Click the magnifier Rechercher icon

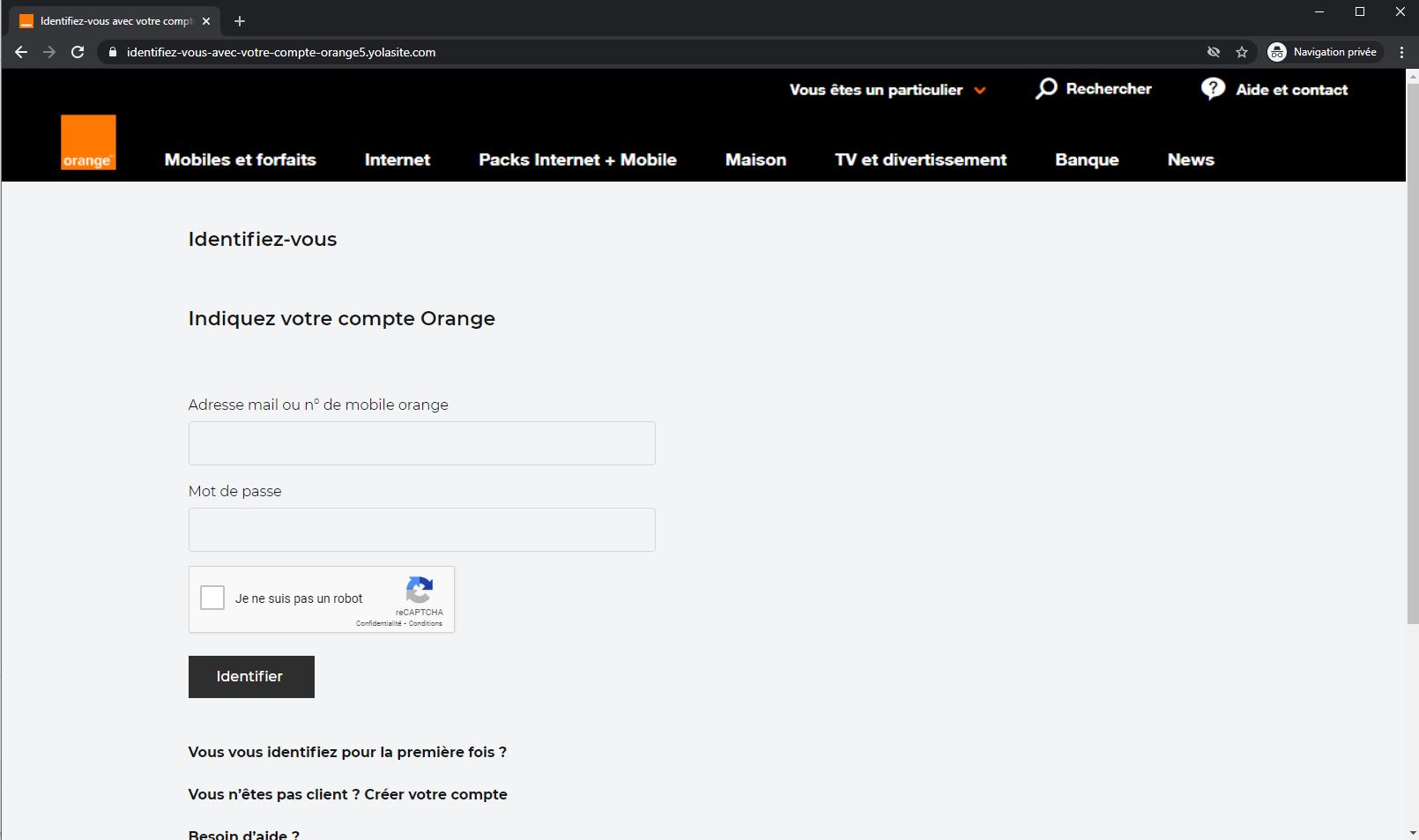[1046, 88]
